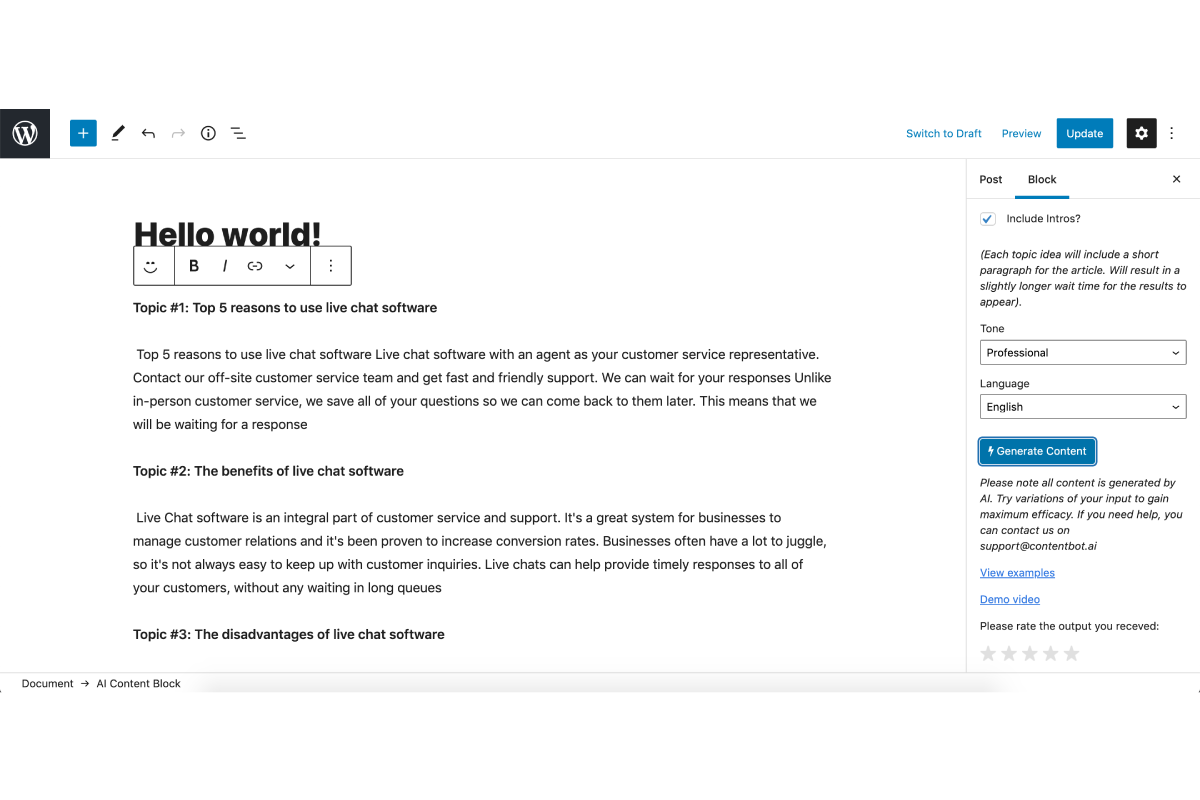Viewport: 1200px width, 800px height.
Task: Open the document details info icon
Action: pyautogui.click(x=208, y=133)
